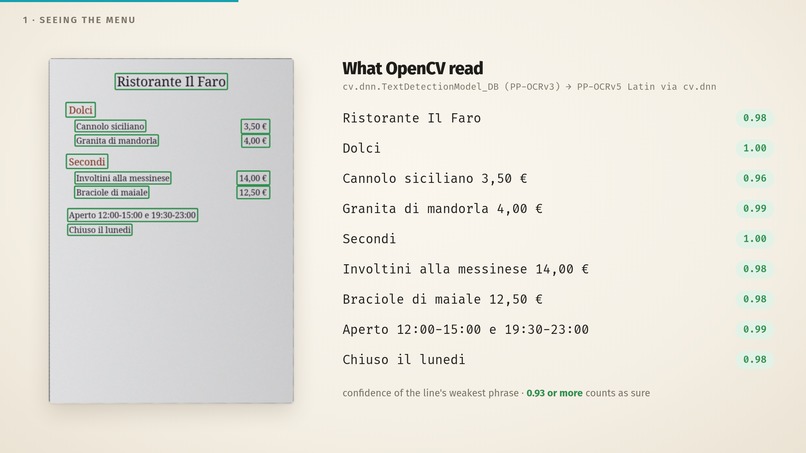Image resolution: width=806 pixels, height=453 pixels.
Task: Select the 'Dolci' OCR result line
Action: point(361,148)
